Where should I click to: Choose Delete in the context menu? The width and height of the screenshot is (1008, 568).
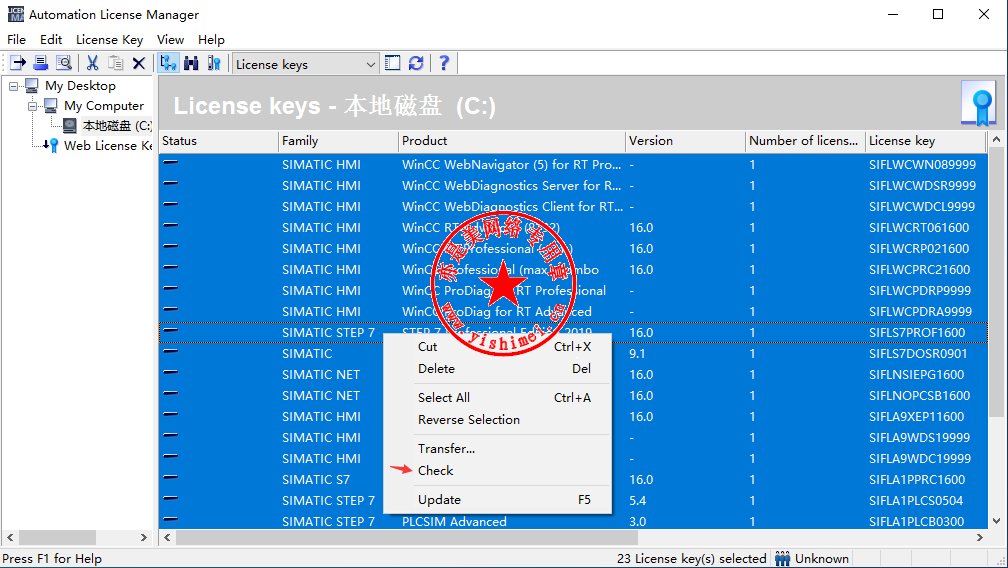click(497, 369)
